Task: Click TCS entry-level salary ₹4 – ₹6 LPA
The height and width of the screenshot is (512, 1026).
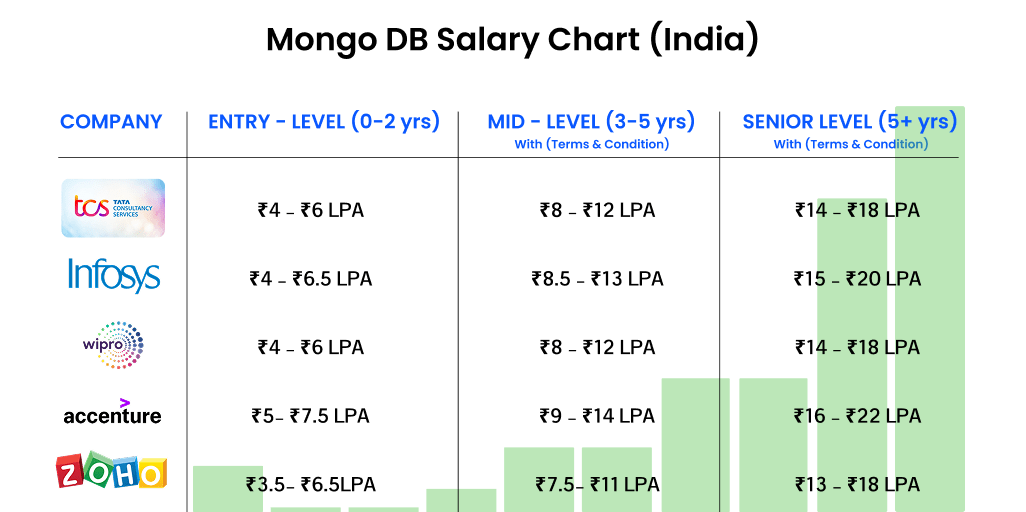Action: (x=310, y=210)
